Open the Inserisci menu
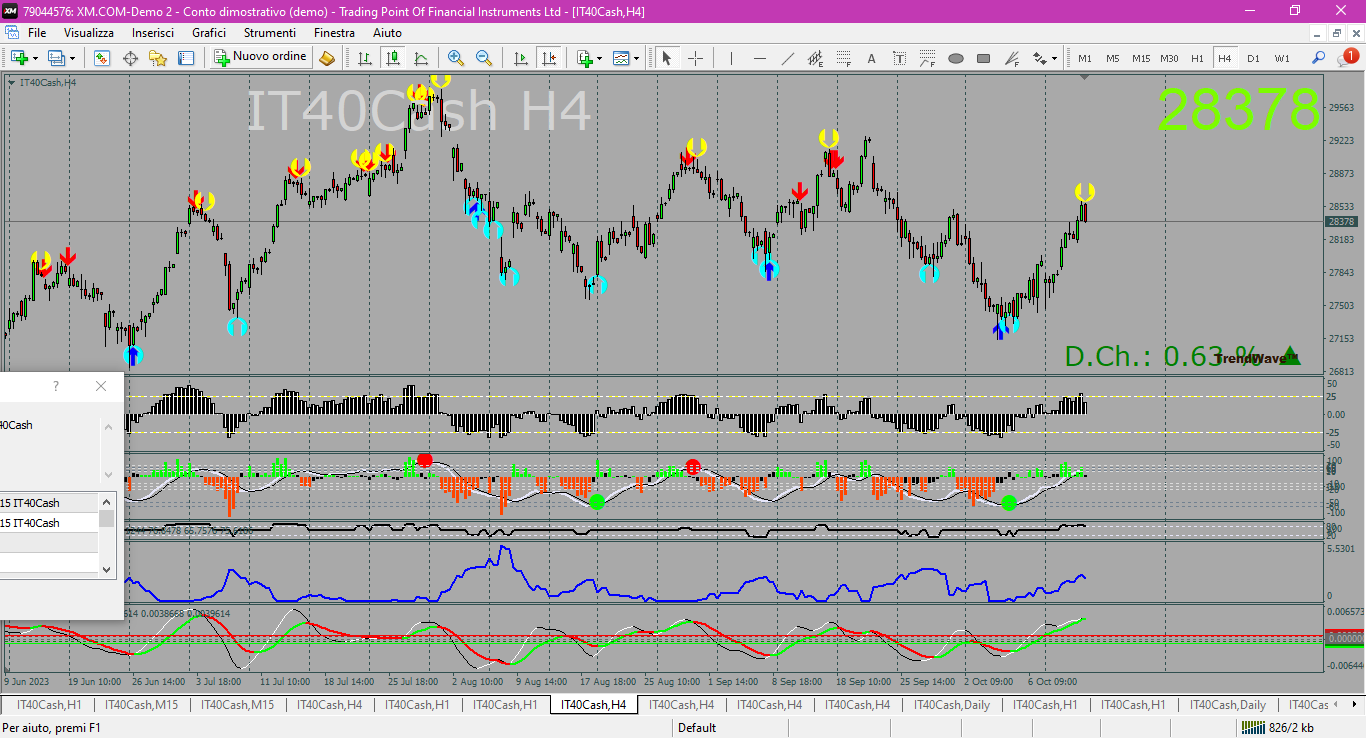 pyautogui.click(x=153, y=33)
